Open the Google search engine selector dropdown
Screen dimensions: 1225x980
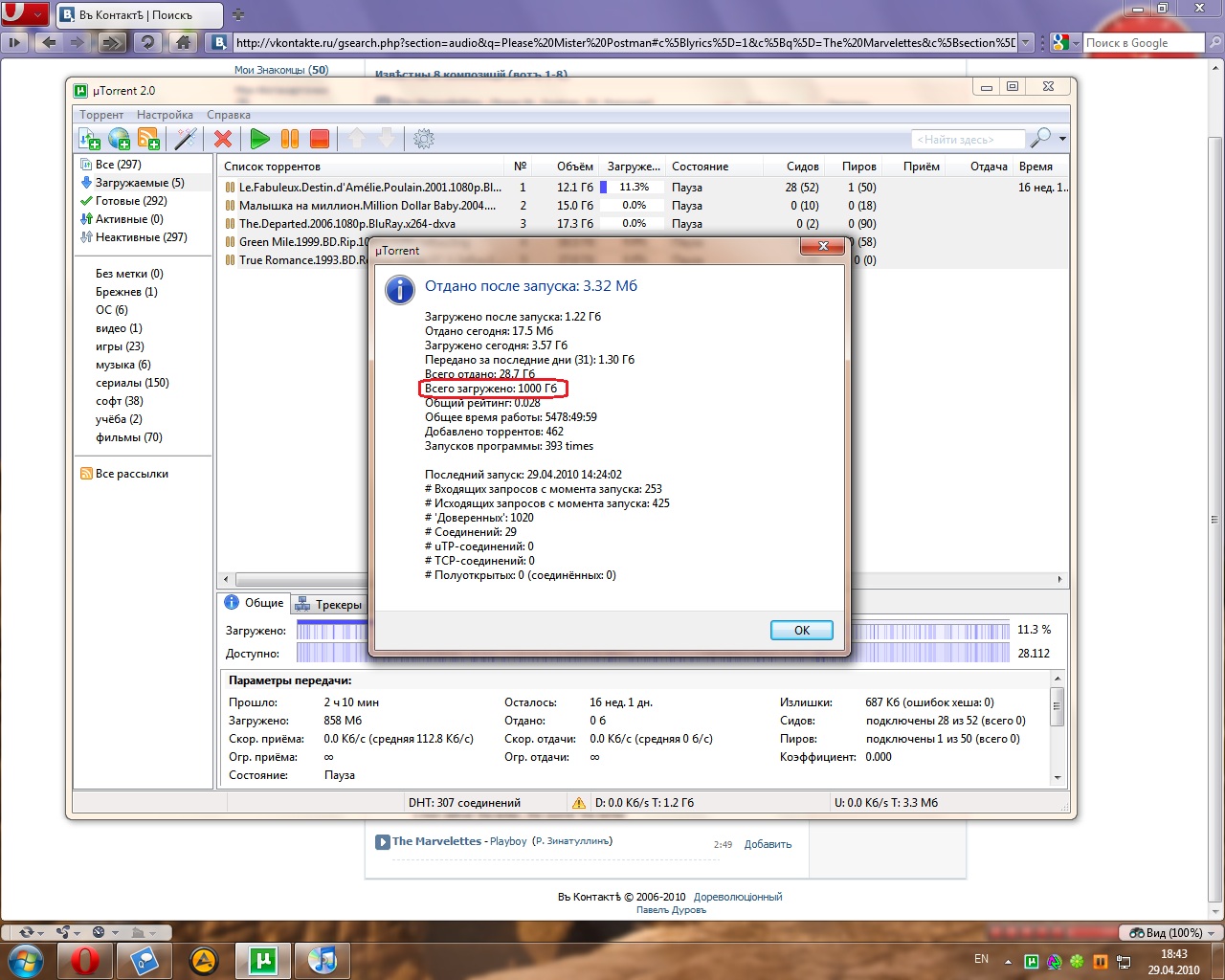point(1076,42)
